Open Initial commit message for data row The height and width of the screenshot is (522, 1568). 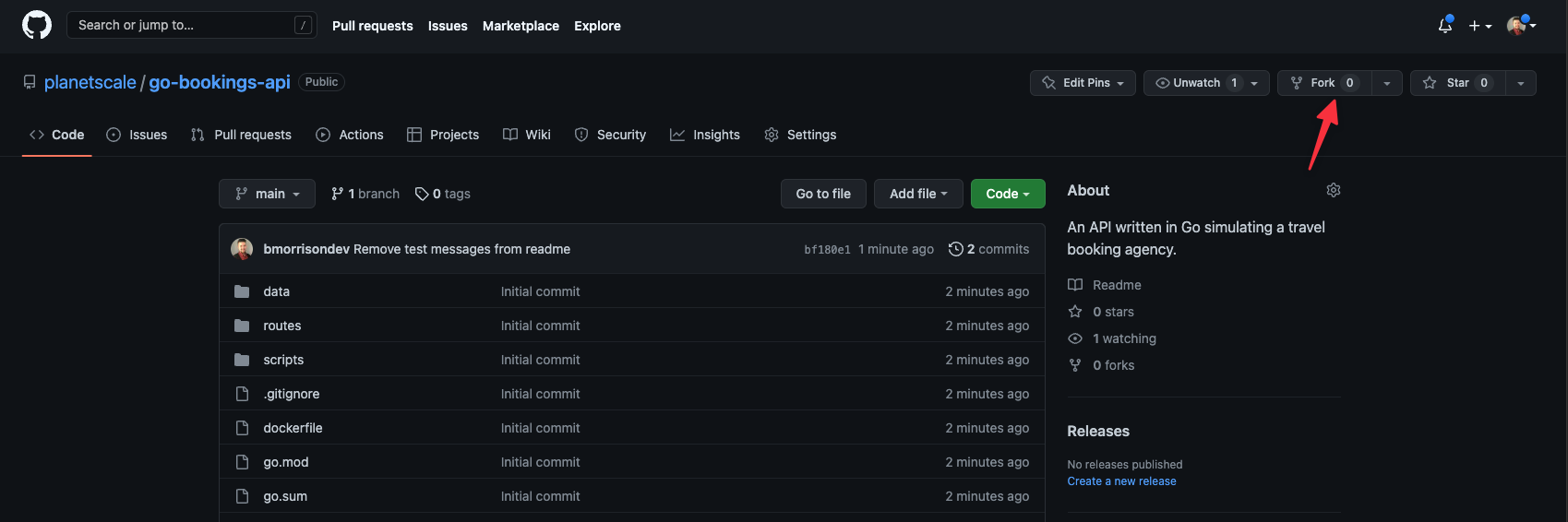[540, 291]
